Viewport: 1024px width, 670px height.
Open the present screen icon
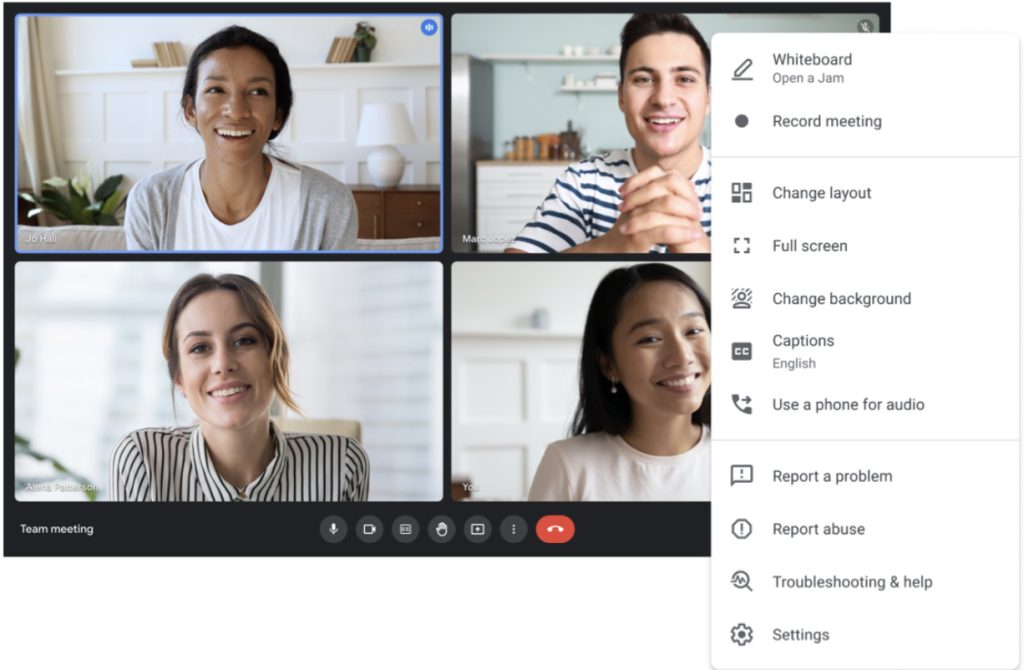click(477, 529)
